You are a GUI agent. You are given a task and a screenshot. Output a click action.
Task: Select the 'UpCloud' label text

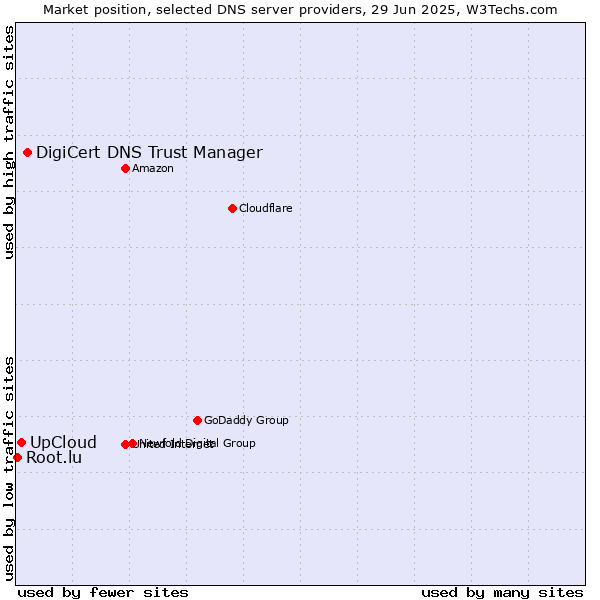[63, 442]
